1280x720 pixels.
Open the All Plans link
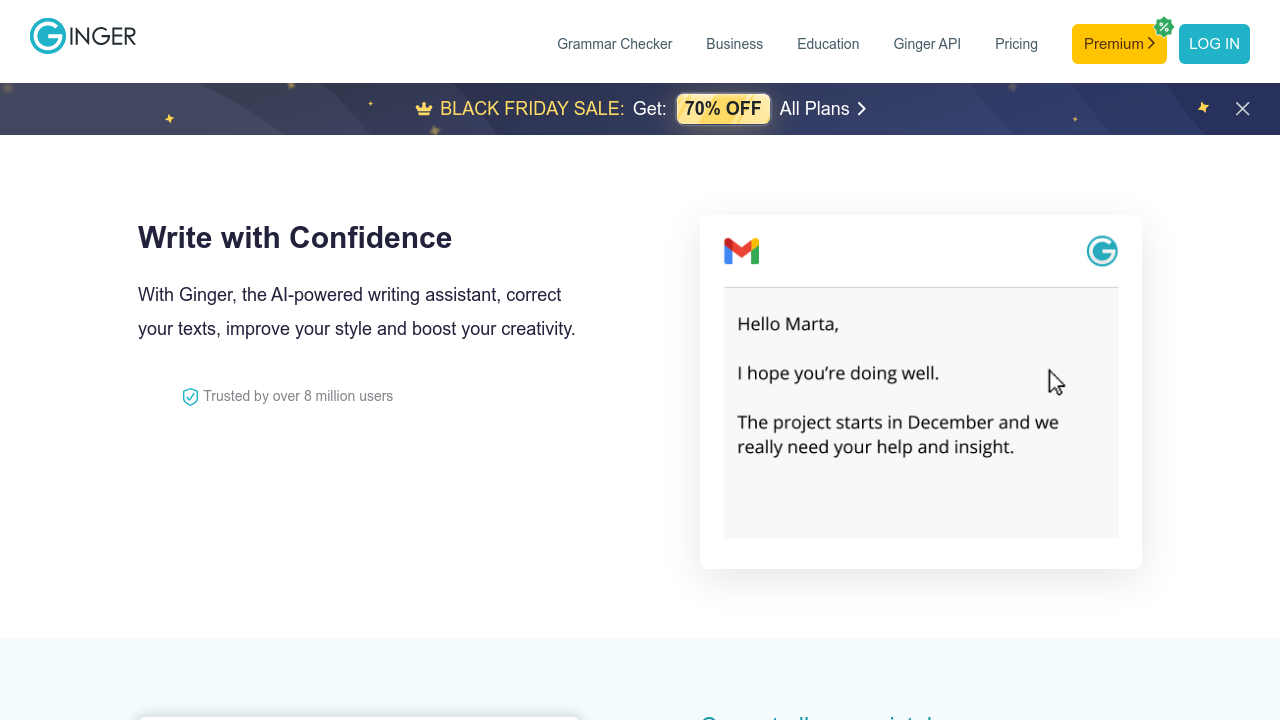point(814,109)
